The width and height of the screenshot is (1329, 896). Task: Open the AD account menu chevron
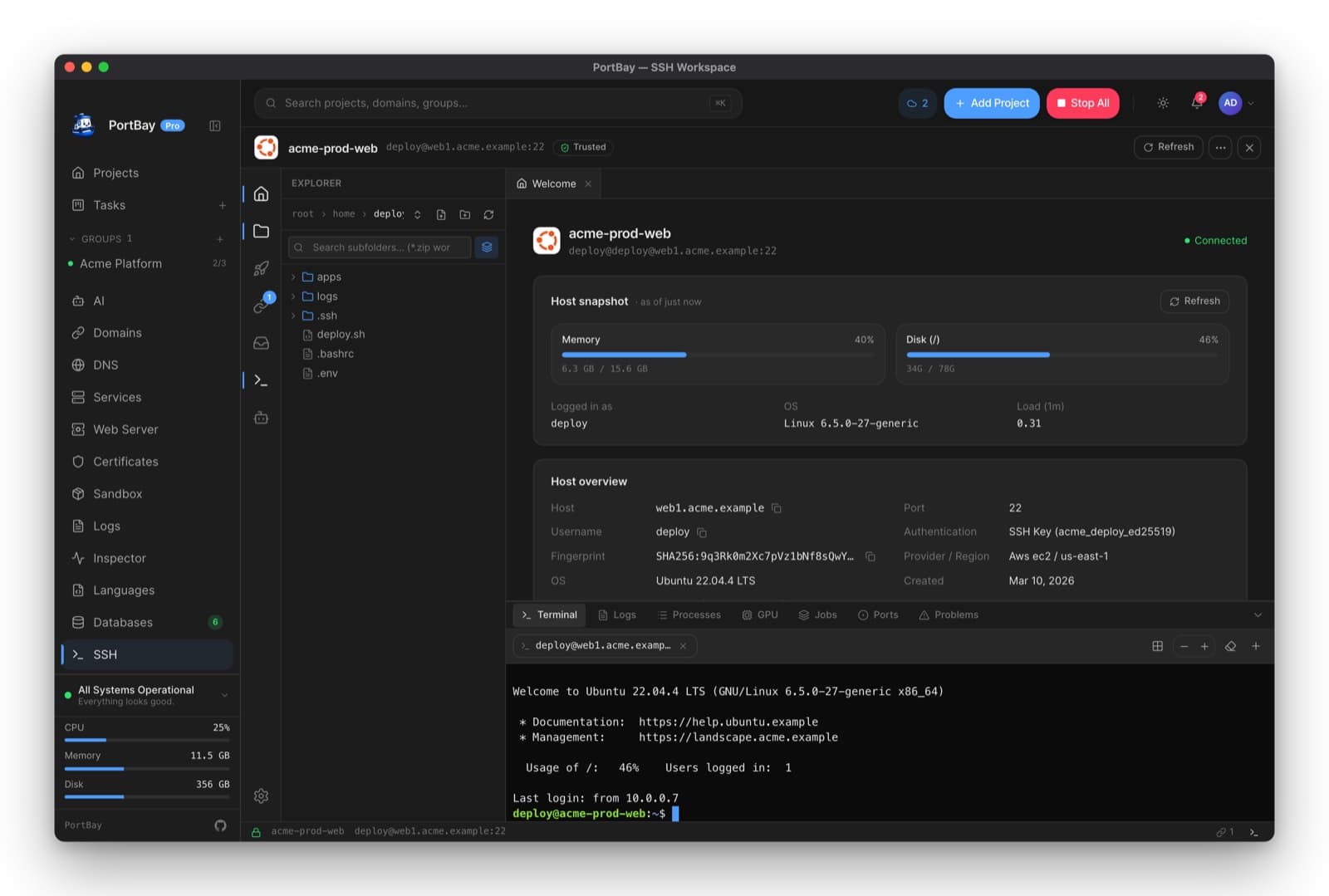click(x=1251, y=103)
